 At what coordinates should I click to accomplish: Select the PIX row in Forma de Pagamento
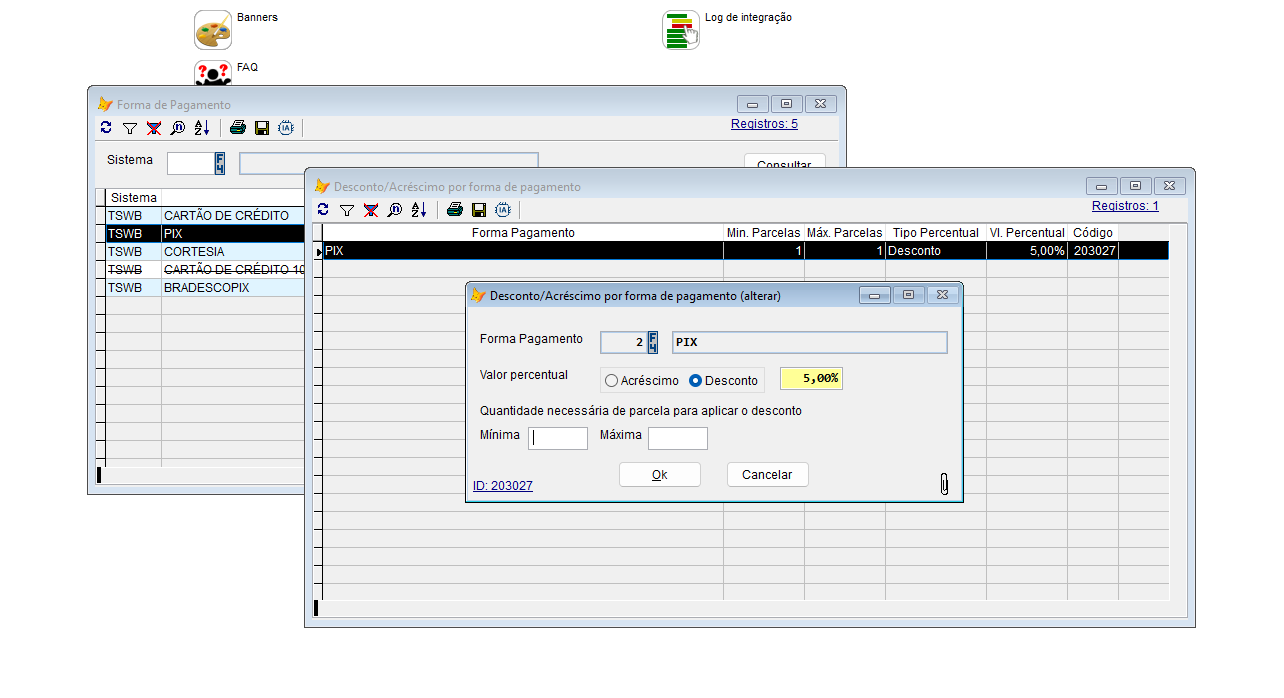[205, 233]
